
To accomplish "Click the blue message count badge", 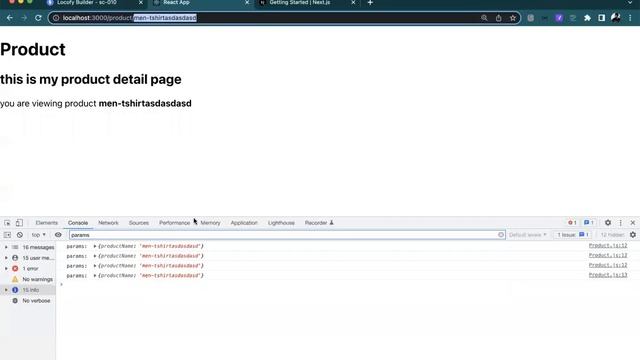I will point(589,223).
